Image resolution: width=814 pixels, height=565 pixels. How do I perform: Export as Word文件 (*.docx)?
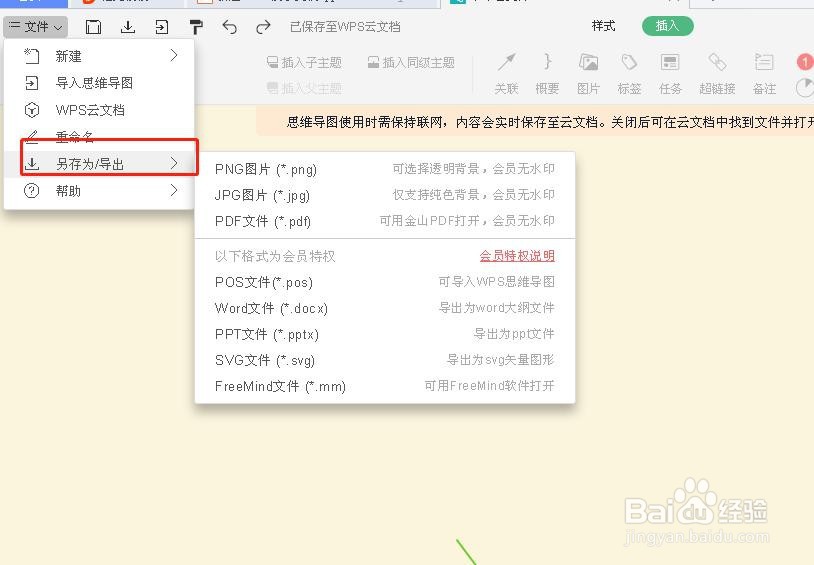[385, 308]
